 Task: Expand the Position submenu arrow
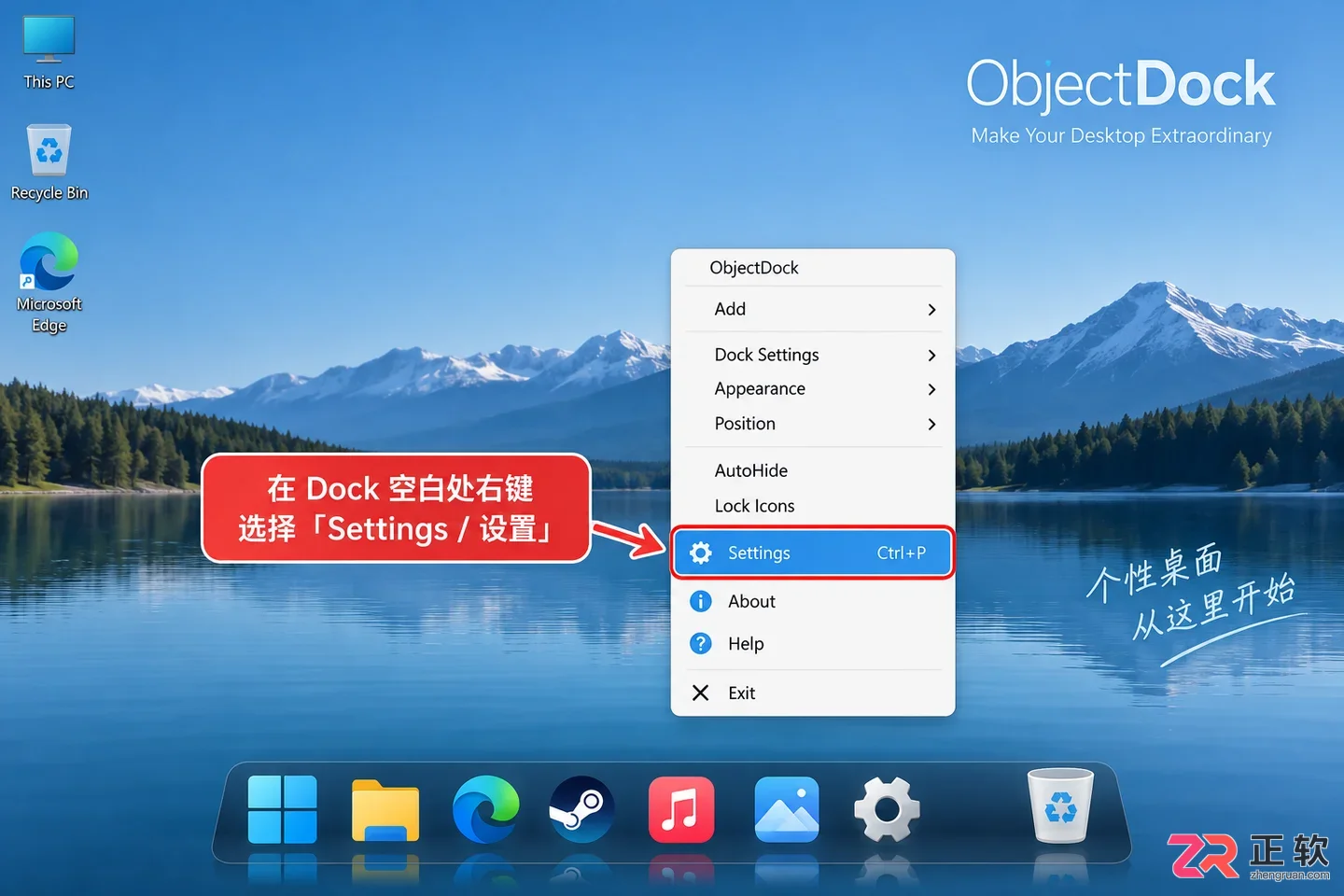[x=931, y=424]
